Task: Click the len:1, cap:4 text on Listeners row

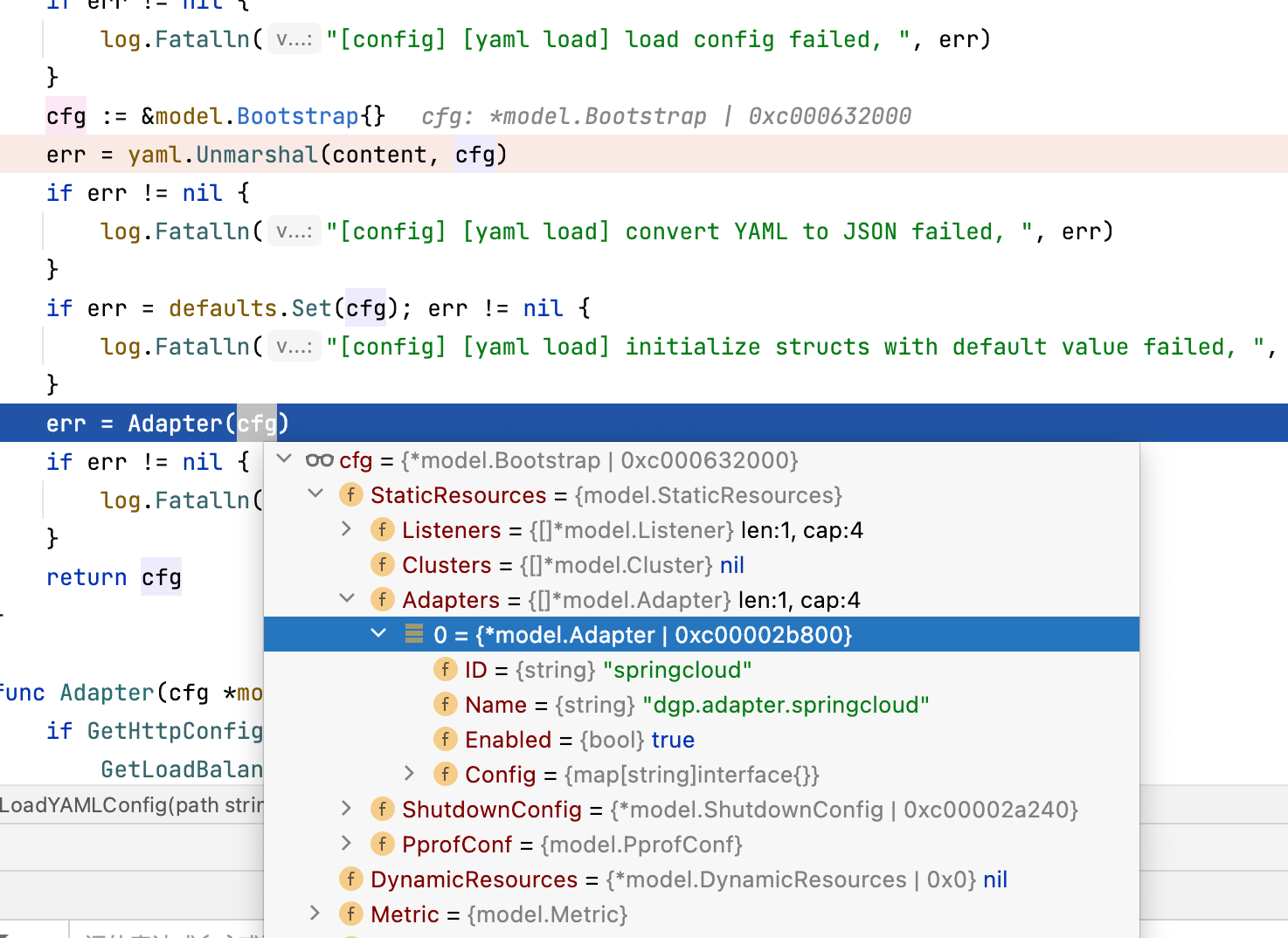Action: click(802, 530)
